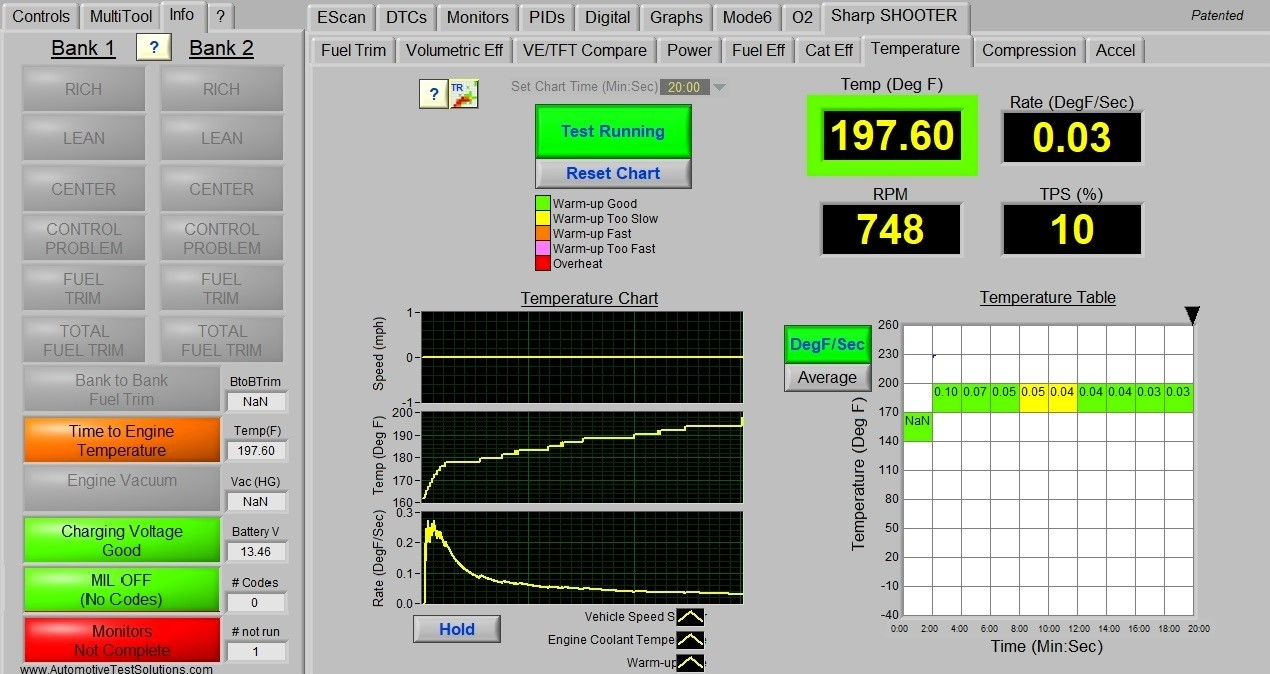Image resolution: width=1270 pixels, height=674 pixels.
Task: Select the MultiTool tab
Action: click(x=119, y=15)
